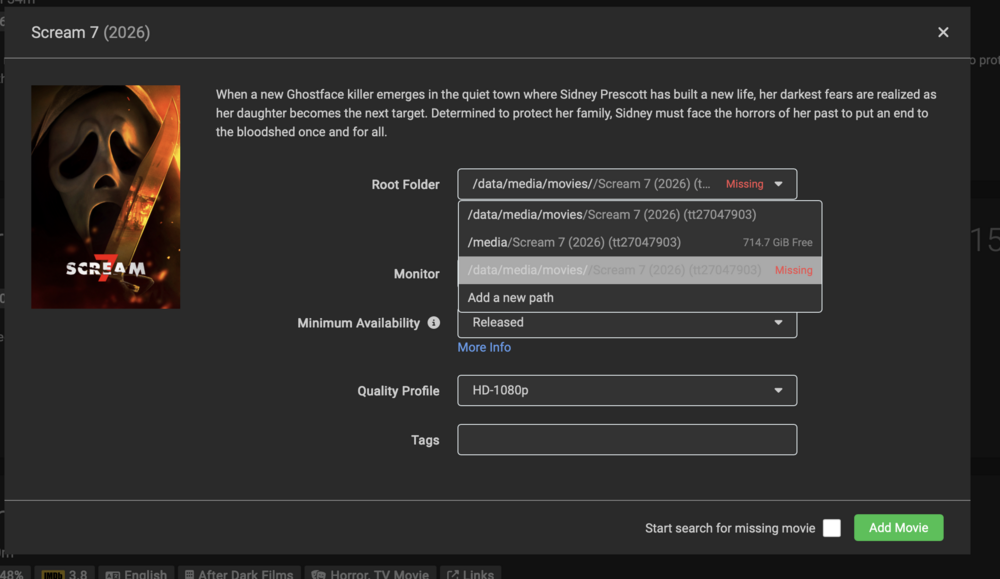
Task: Click into the Tags input field
Action: 627,439
